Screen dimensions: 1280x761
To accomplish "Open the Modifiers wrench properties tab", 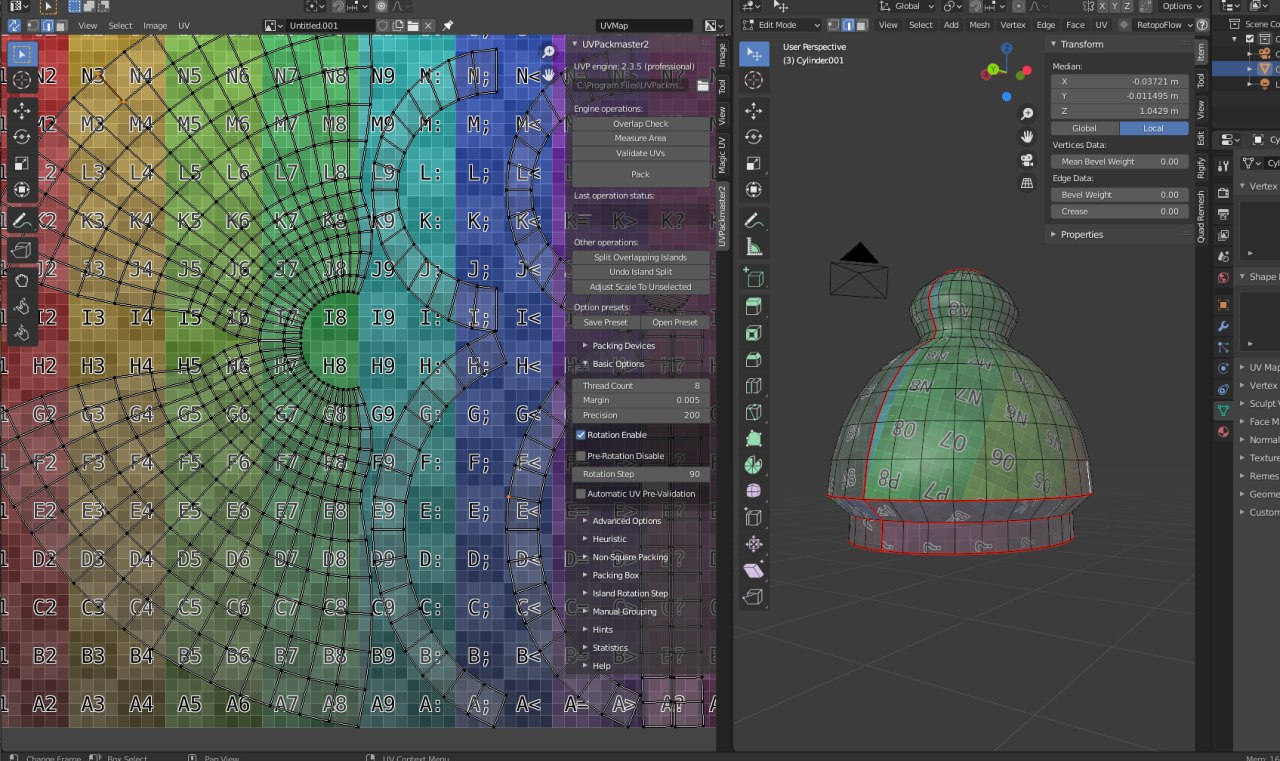I will (1223, 326).
